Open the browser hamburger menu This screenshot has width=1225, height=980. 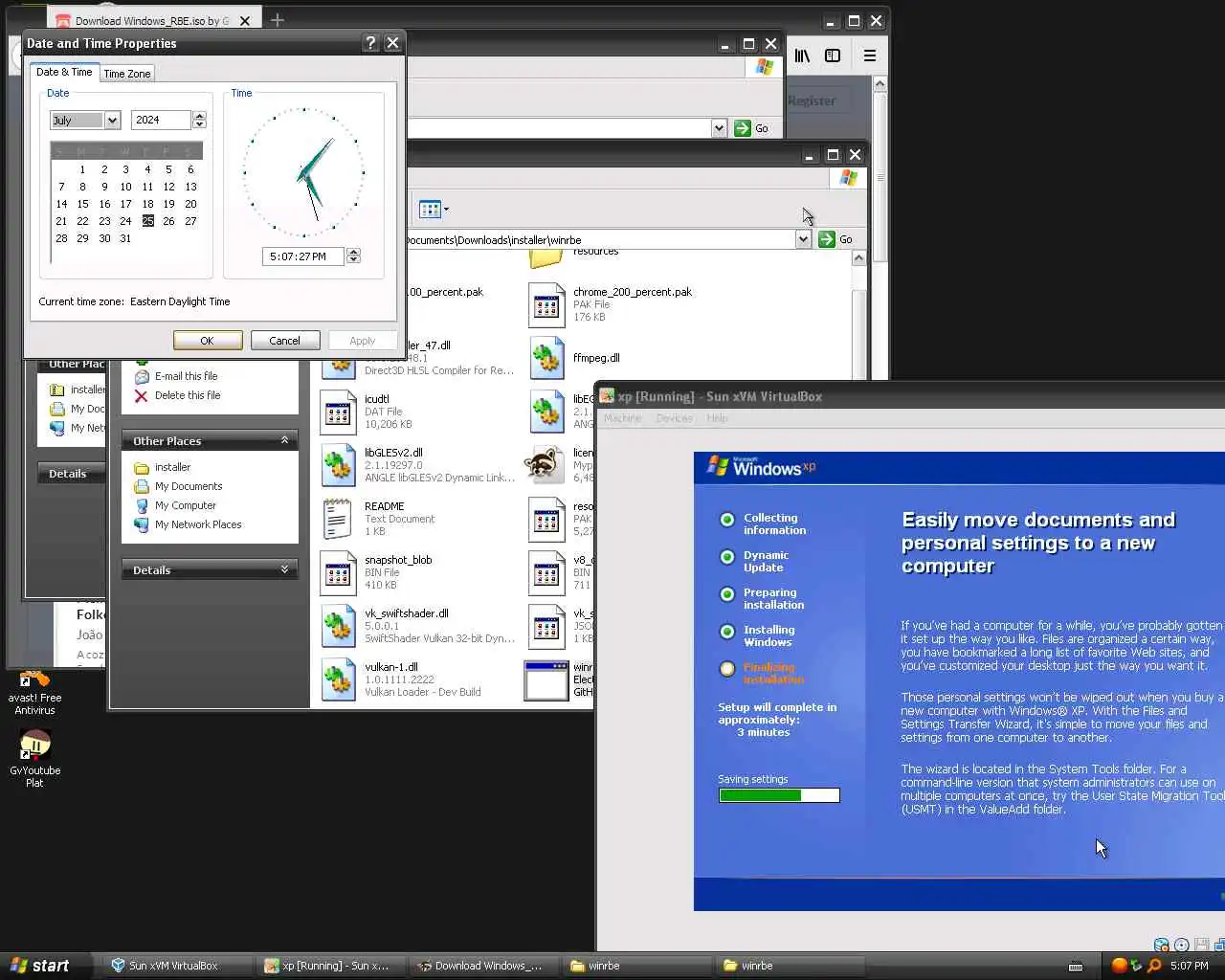[870, 56]
